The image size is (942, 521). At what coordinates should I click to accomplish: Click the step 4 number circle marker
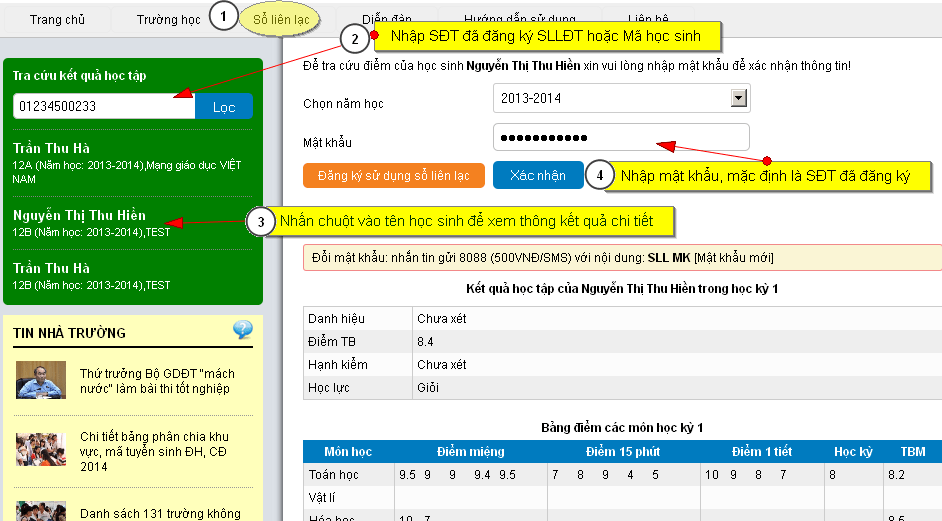point(599,176)
